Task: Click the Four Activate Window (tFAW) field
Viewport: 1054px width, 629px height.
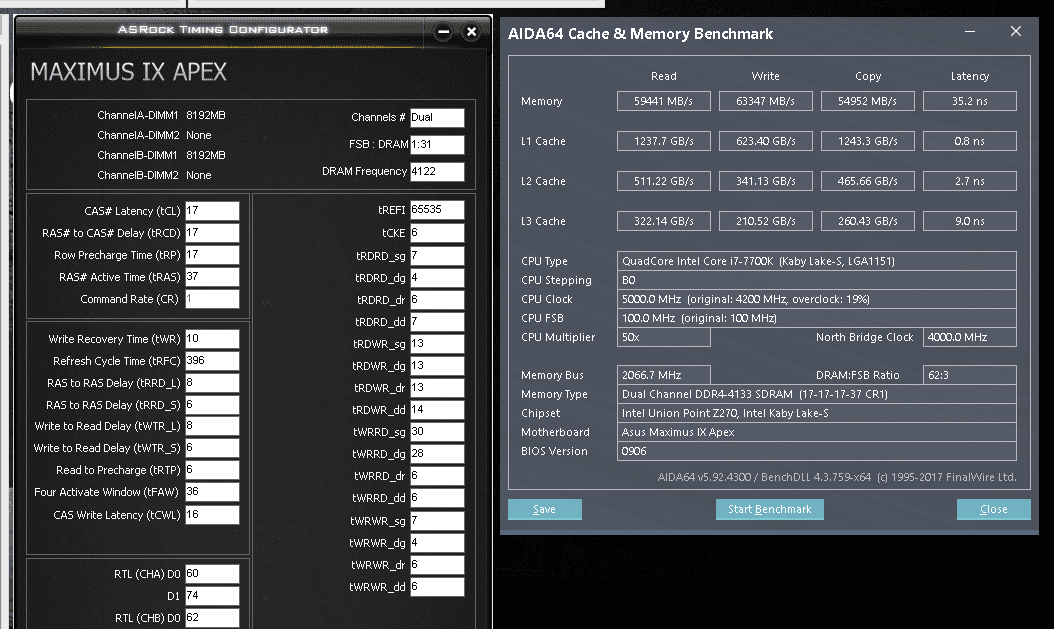Action: (212, 492)
